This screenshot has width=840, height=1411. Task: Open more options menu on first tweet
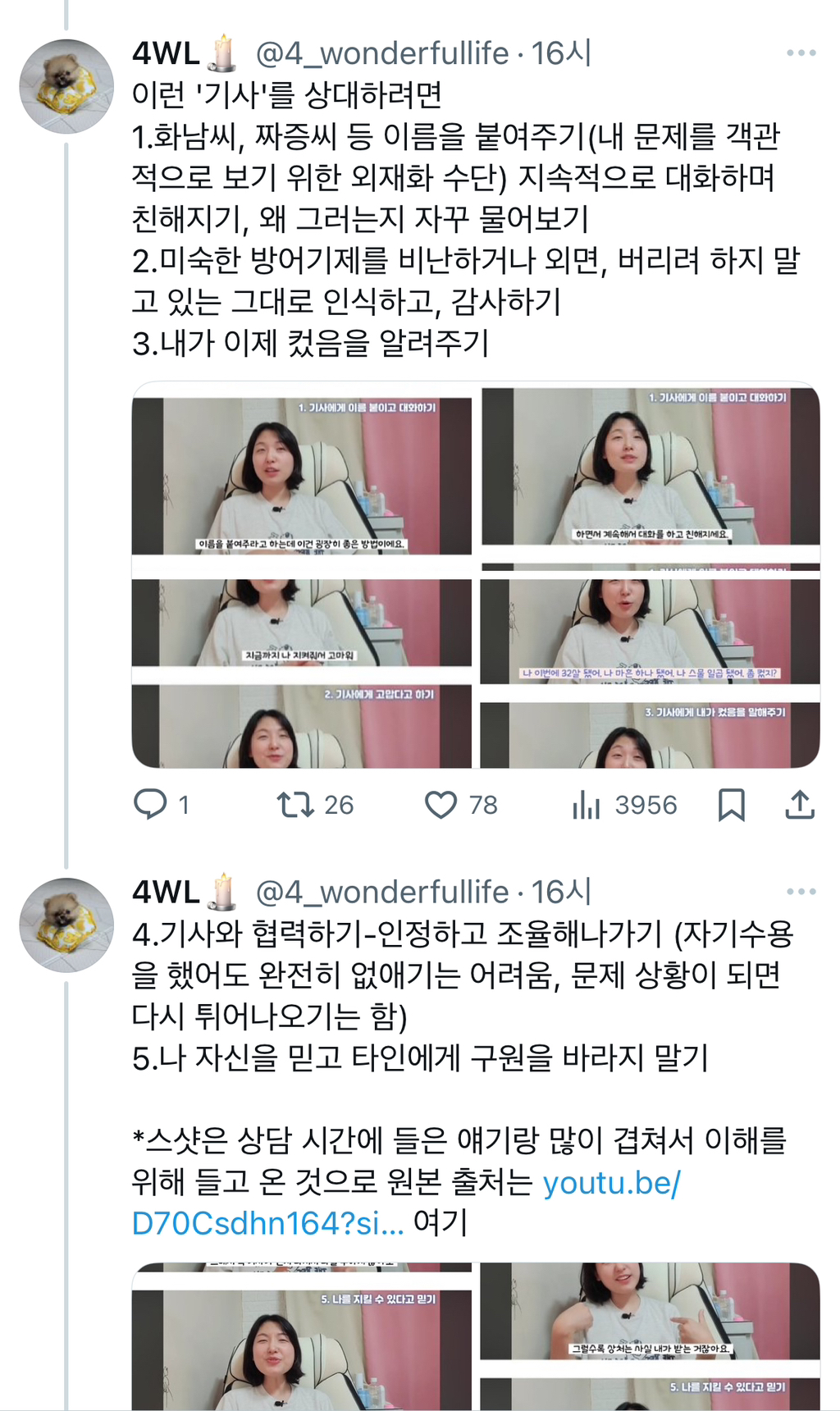[801, 53]
